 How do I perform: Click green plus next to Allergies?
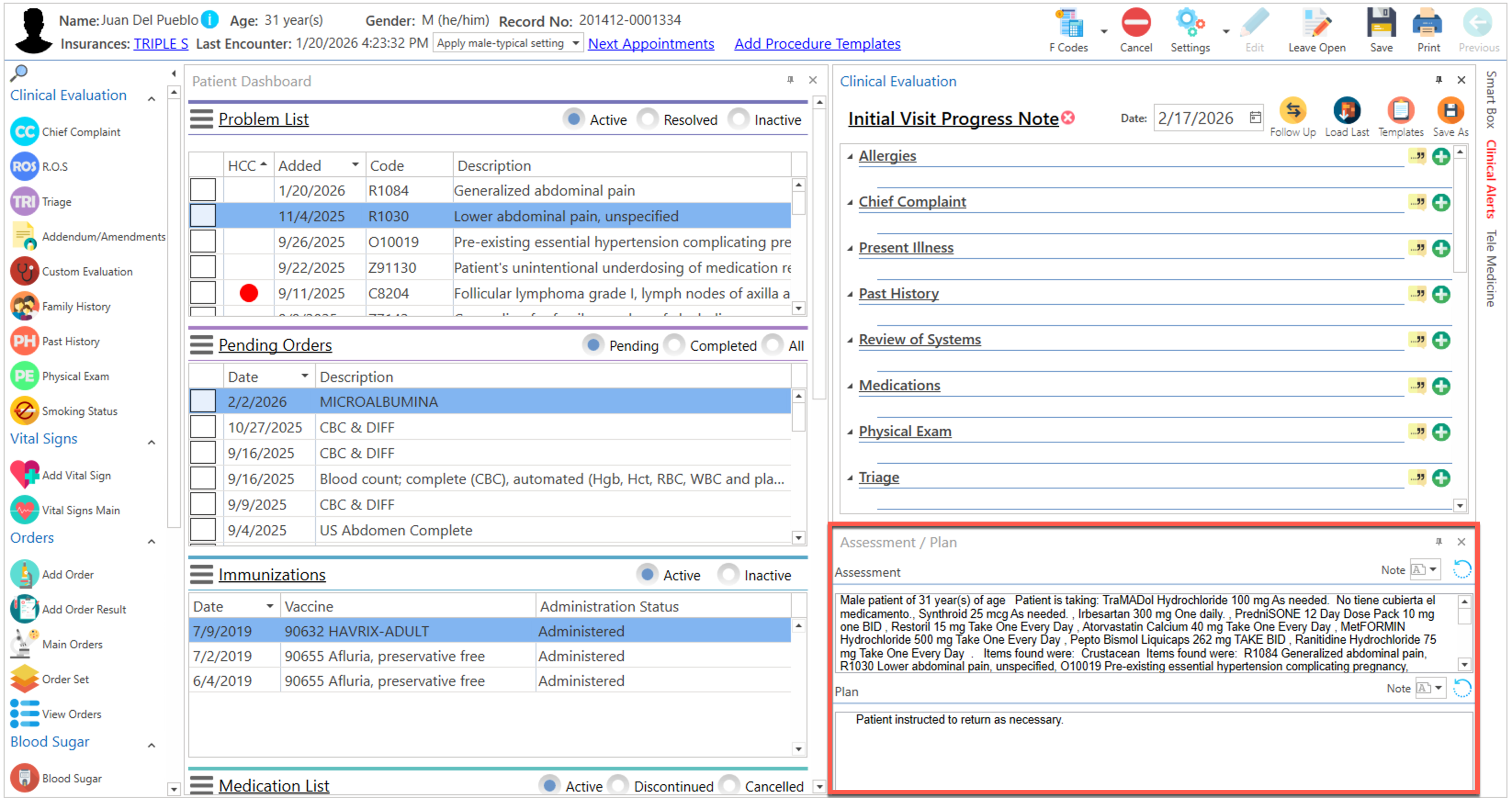click(1440, 157)
